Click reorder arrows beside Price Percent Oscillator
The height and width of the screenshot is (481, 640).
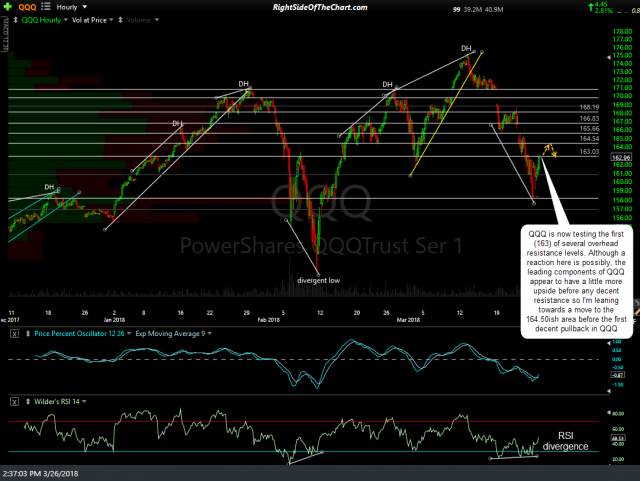28,334
